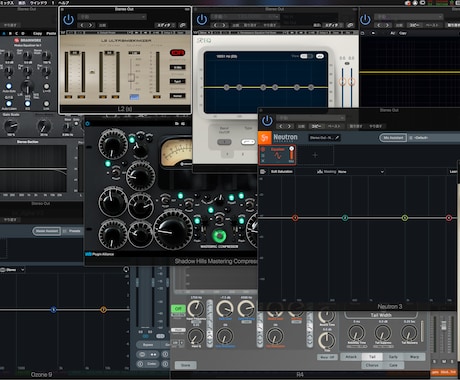
Task: Open the ウインドウ menu in menu bar
Action: coord(38,3)
